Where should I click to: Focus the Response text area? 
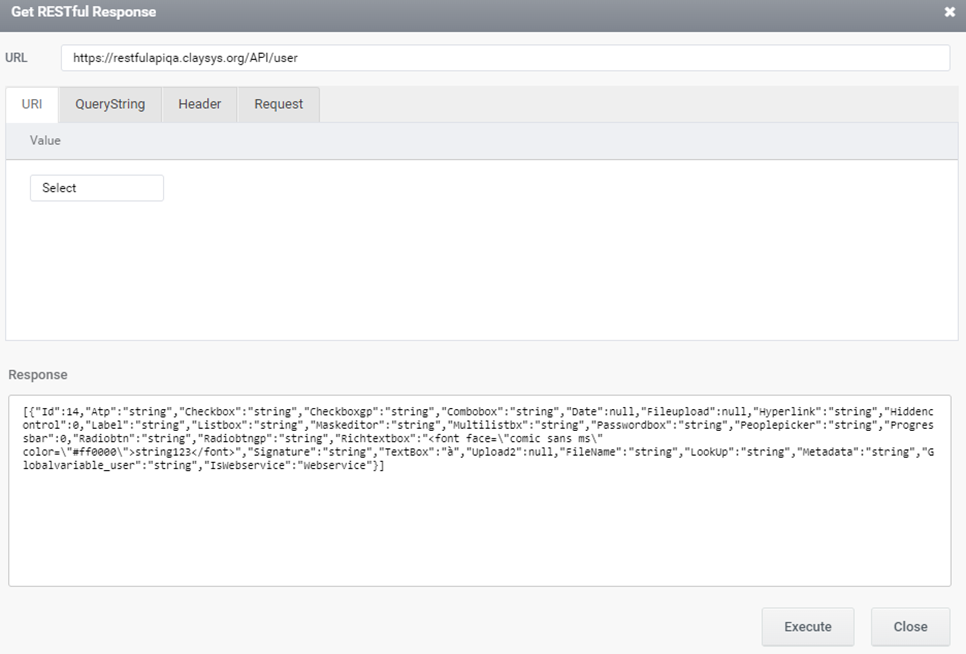point(480,491)
